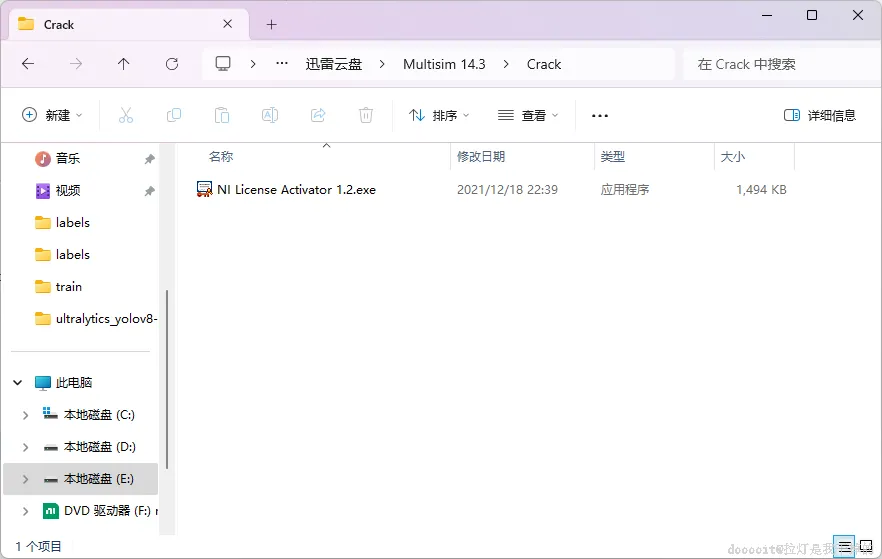Focus the 在 Crack 中搜索 search box
Viewport: 882px width, 559px height.
782,64
